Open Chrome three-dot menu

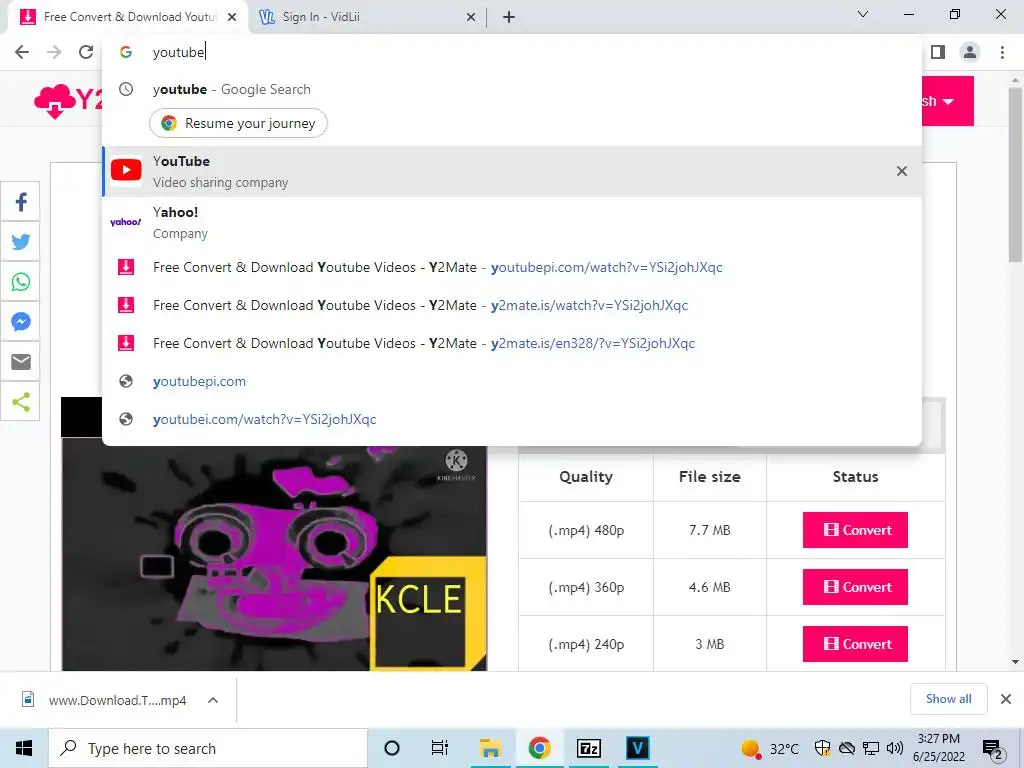[x=1002, y=52]
